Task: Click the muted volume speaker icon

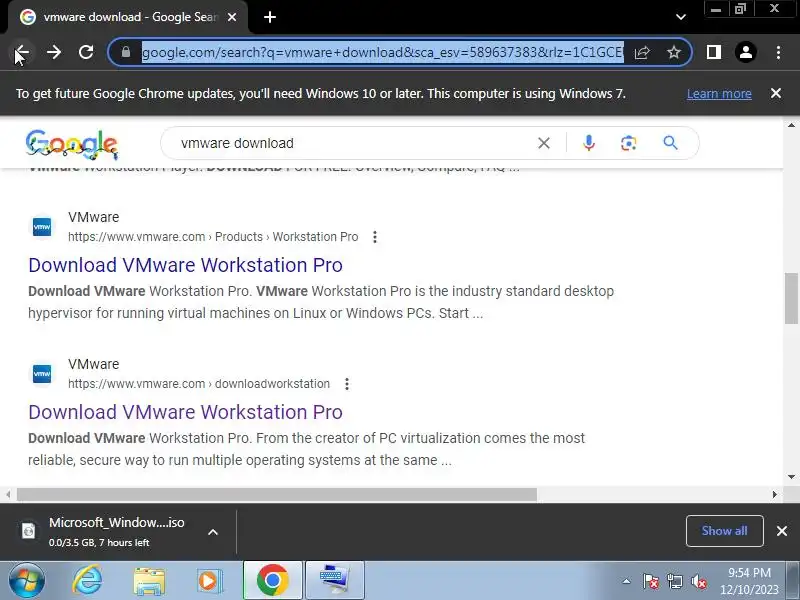Action: tap(698, 581)
